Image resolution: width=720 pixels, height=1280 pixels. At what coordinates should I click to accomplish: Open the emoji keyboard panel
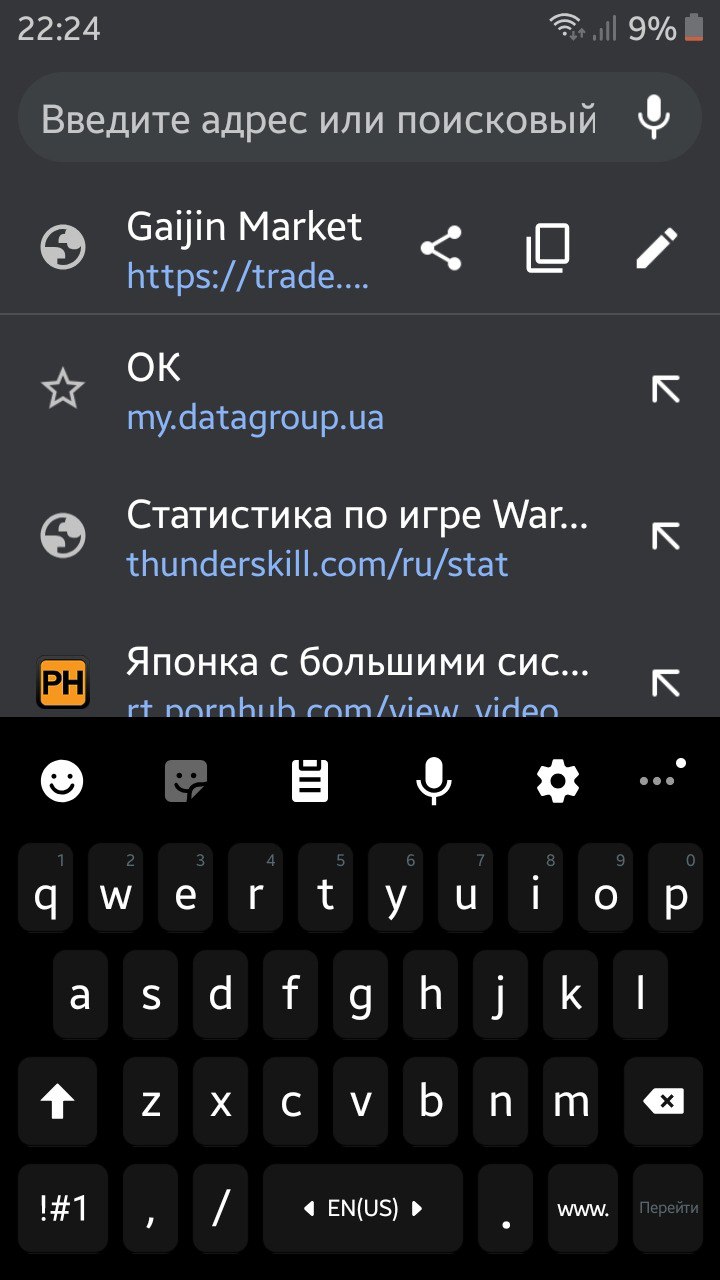[62, 780]
